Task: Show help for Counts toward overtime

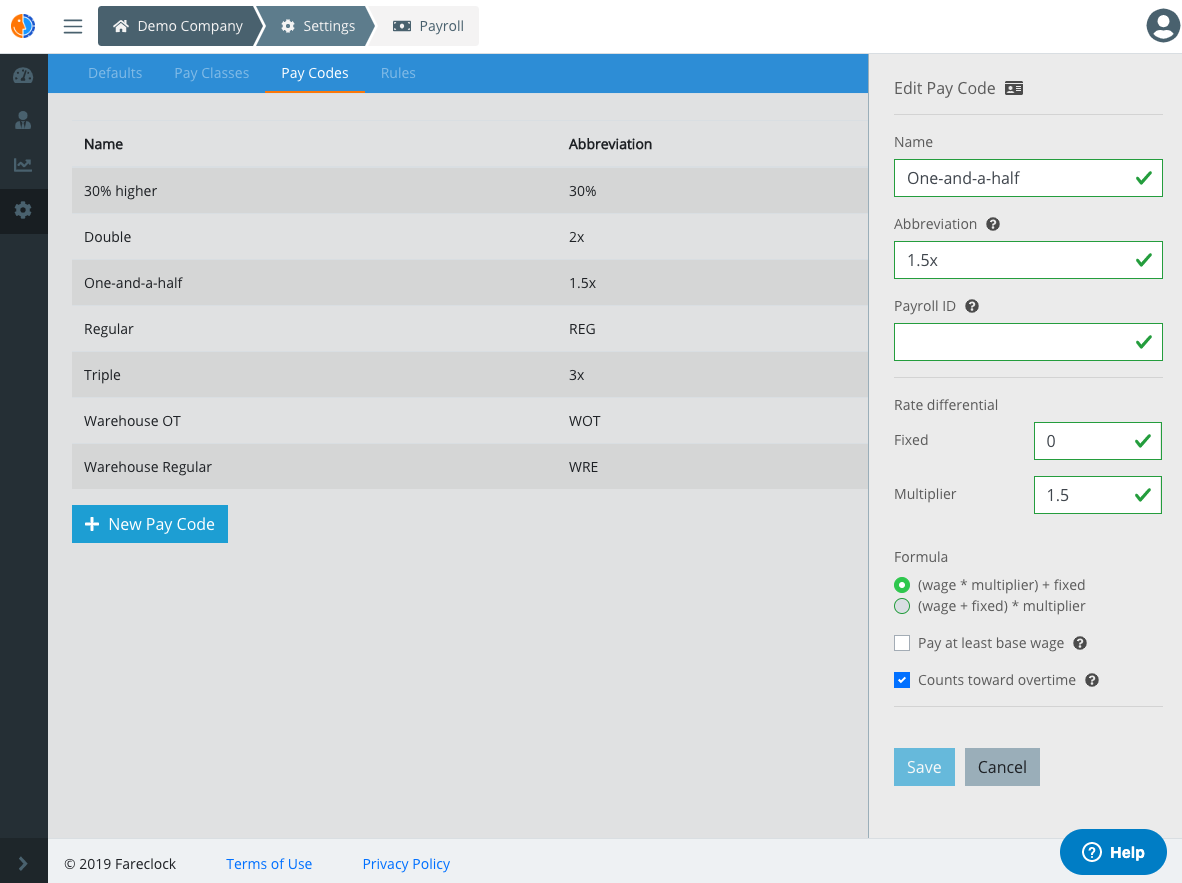Action: (1092, 680)
